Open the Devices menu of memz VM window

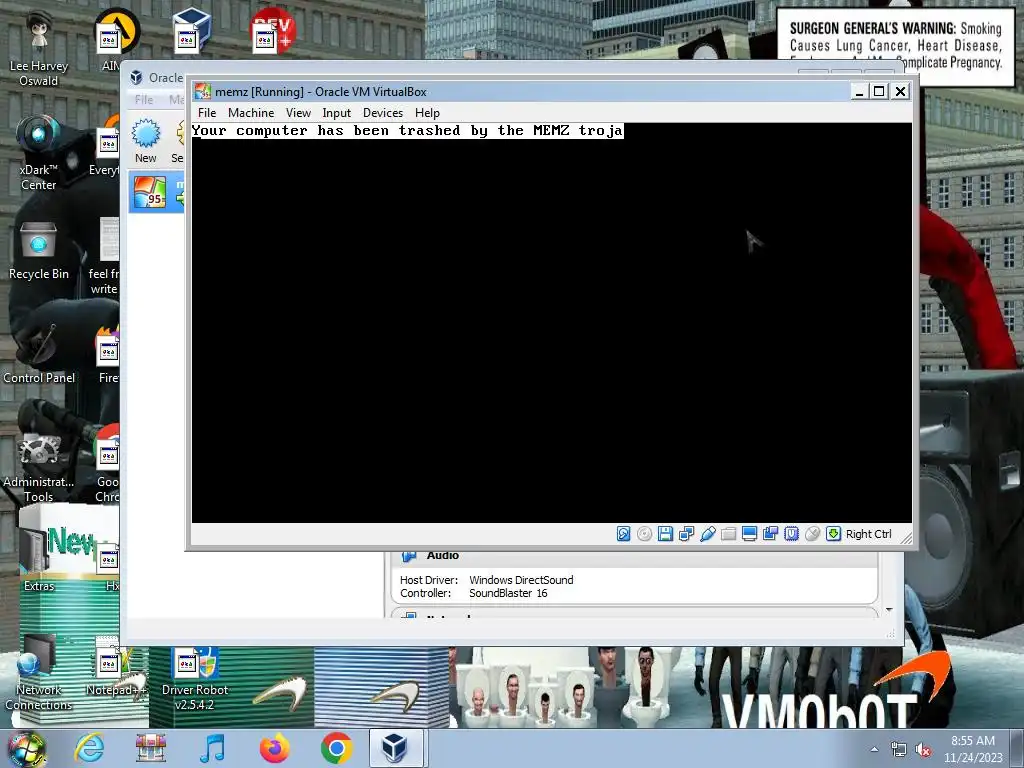point(383,113)
